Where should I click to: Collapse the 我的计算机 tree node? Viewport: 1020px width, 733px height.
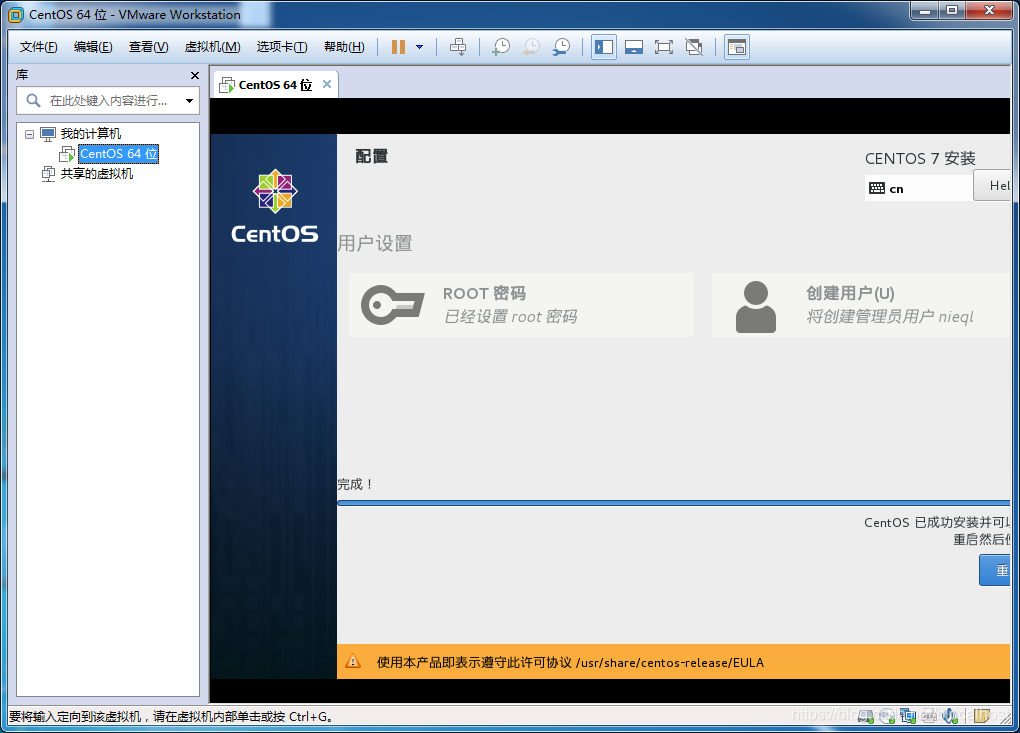pos(29,134)
